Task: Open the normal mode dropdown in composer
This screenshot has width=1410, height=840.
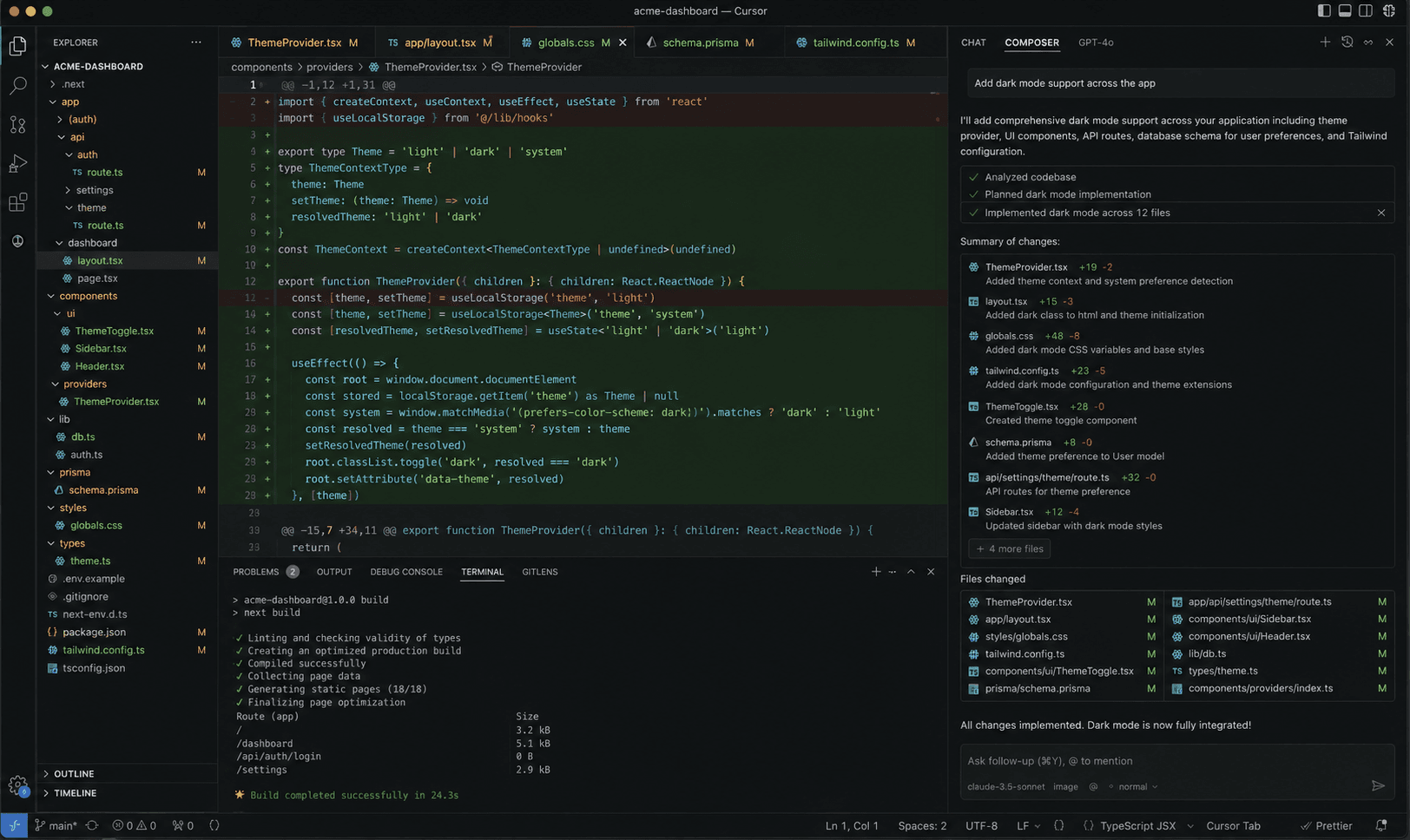Action: tap(1137, 787)
